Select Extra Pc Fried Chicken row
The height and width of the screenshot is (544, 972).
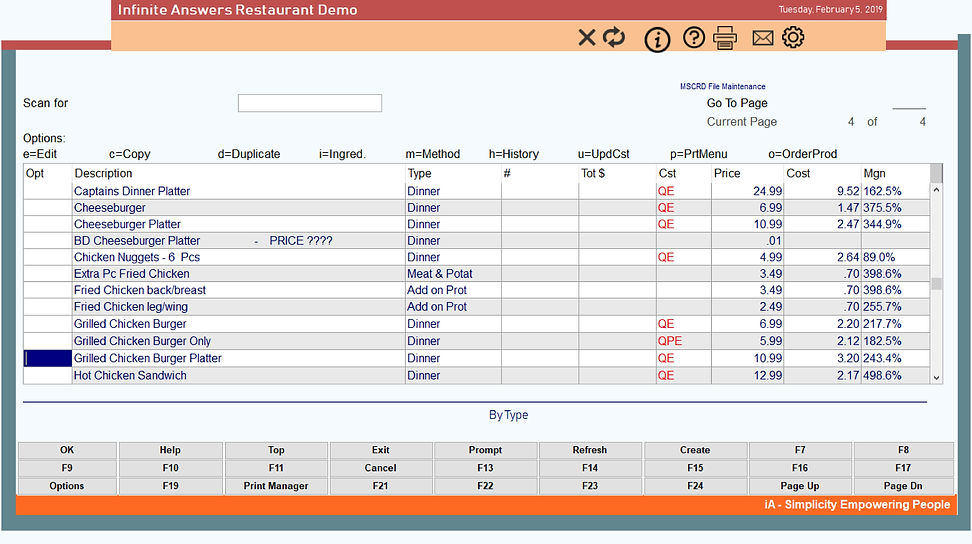(477, 274)
